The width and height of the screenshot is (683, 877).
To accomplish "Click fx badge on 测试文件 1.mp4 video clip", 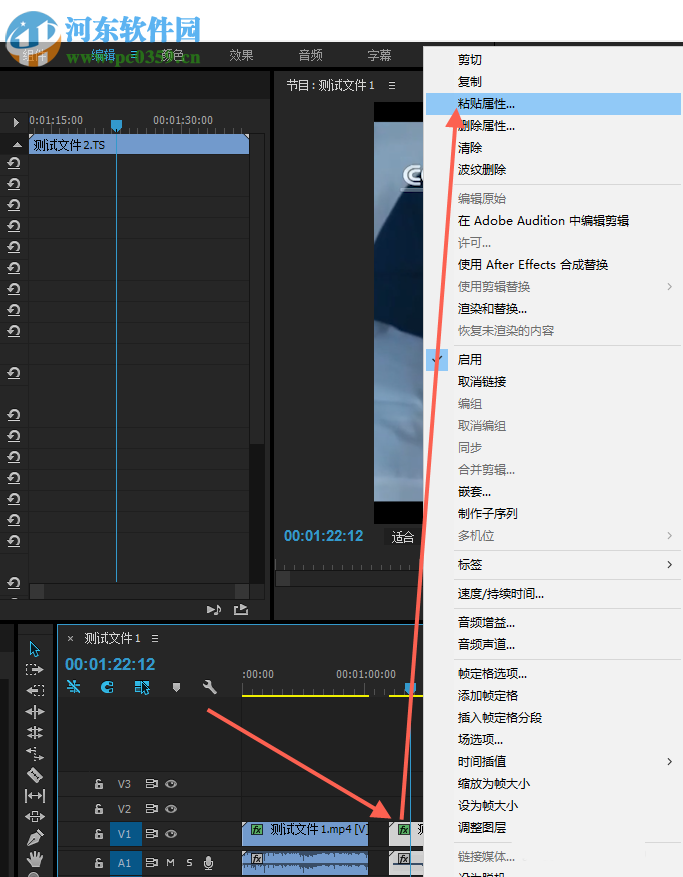I will pyautogui.click(x=257, y=829).
